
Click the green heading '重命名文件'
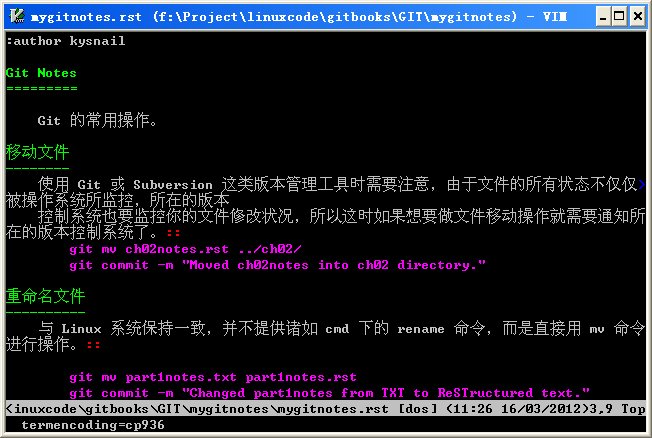(x=45, y=296)
